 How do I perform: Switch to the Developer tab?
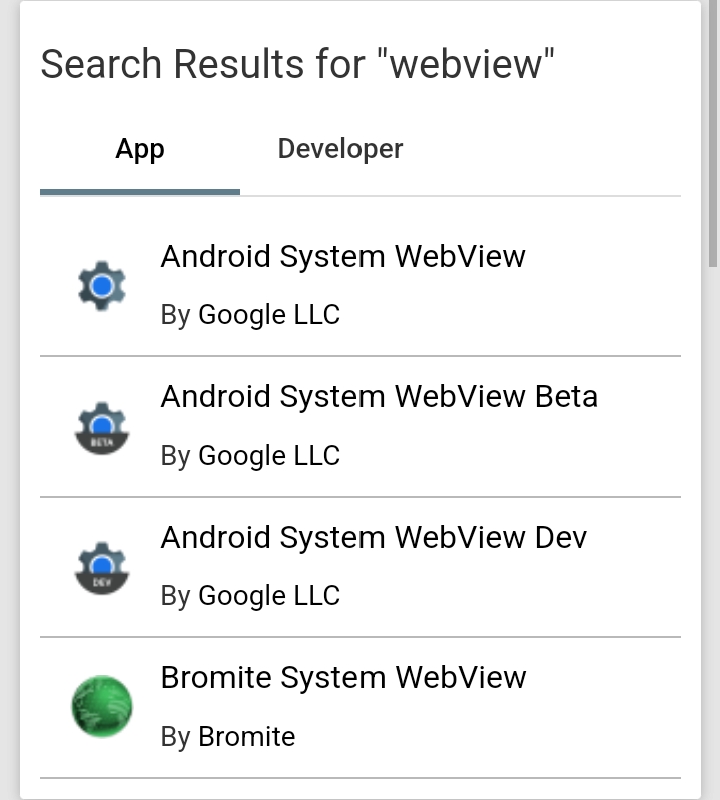(x=340, y=150)
